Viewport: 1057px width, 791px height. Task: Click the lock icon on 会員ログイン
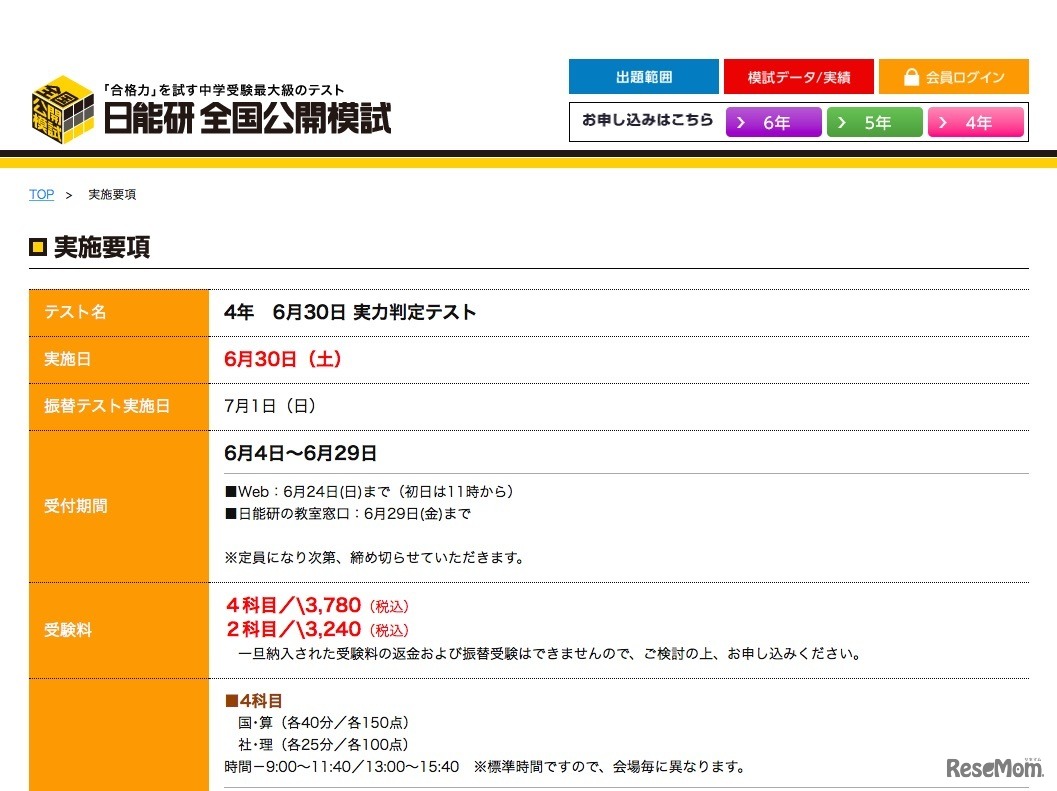point(911,76)
